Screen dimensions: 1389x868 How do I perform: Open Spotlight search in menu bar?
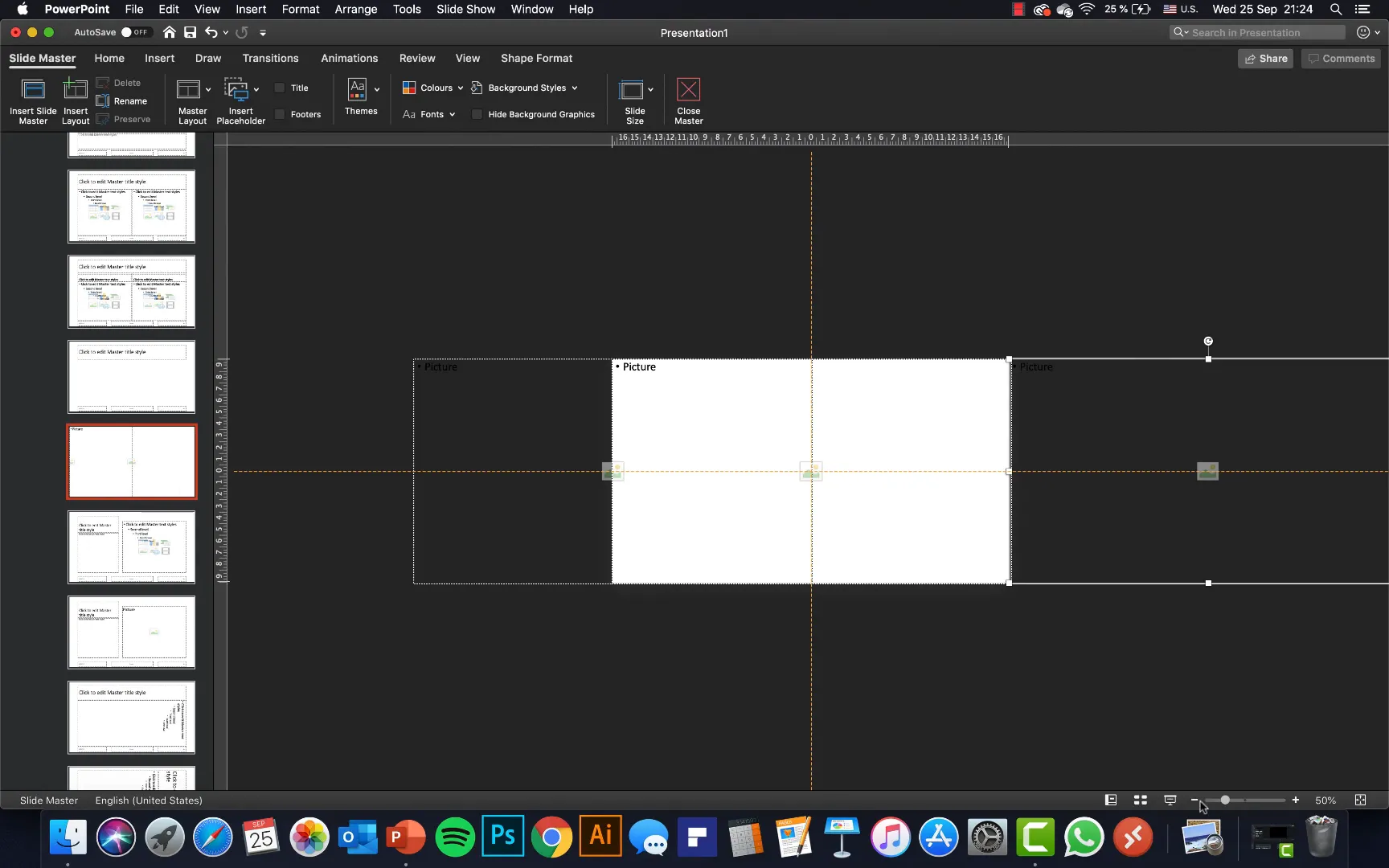point(1335,9)
